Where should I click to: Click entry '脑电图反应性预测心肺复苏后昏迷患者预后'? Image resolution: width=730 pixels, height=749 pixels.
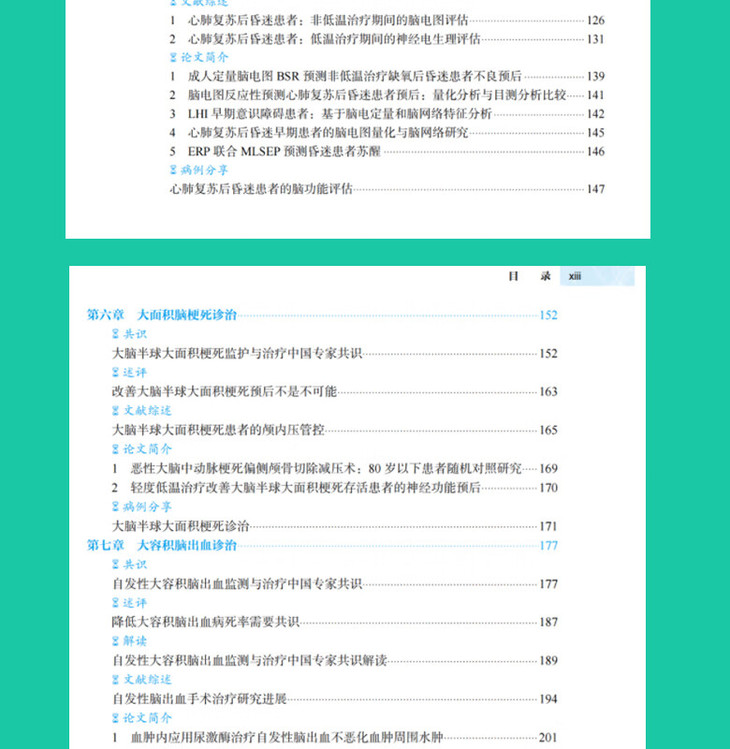tap(304, 95)
